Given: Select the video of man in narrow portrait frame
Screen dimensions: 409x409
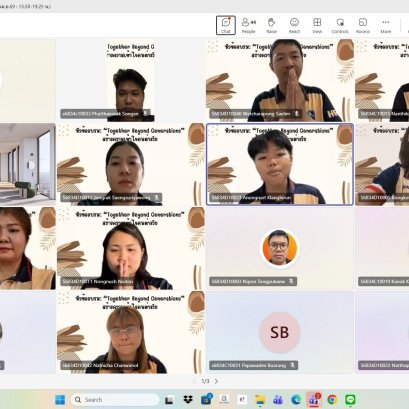Looking at the screenshot, I should [x=131, y=80].
